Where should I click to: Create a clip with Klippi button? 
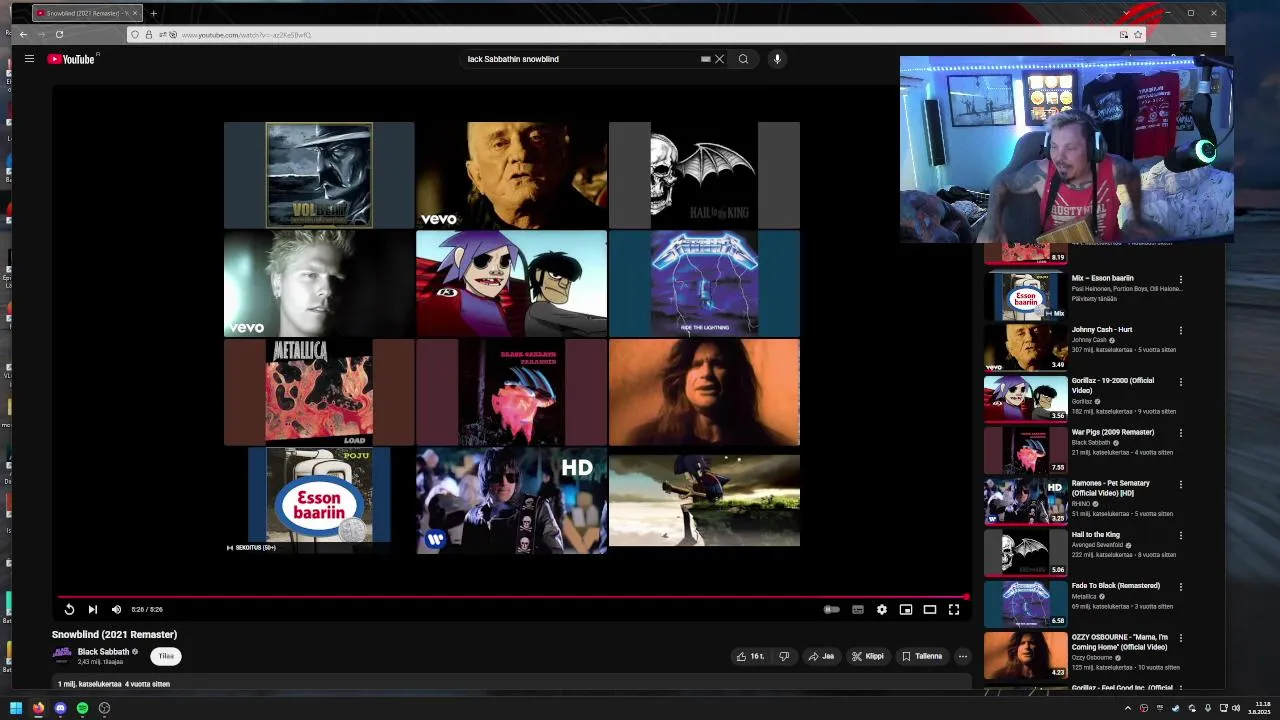click(x=867, y=656)
